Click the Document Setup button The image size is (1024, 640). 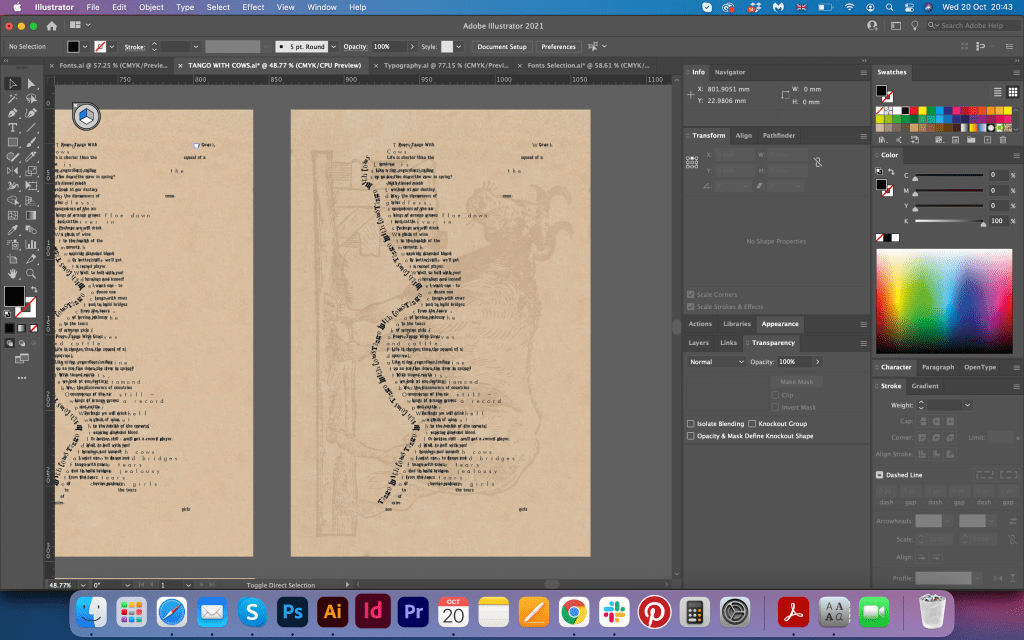(x=501, y=47)
